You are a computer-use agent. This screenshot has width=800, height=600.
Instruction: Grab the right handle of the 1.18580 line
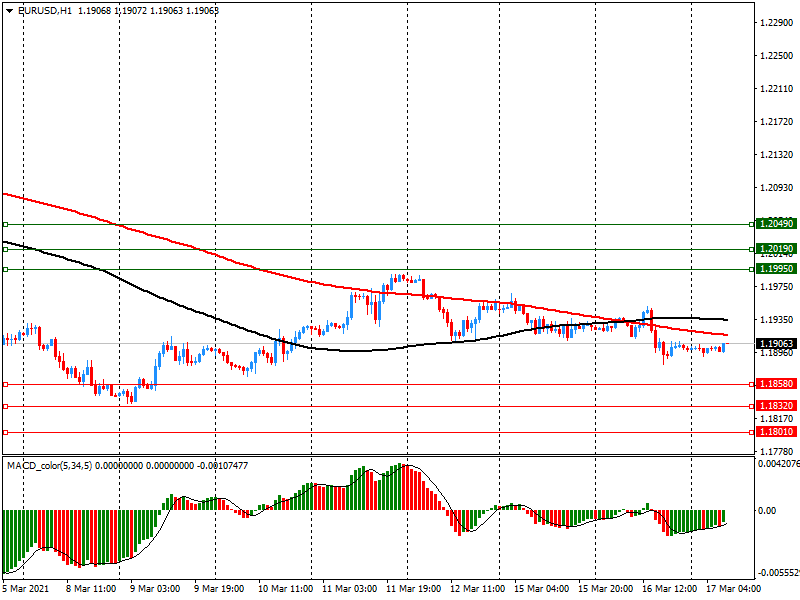pyautogui.click(x=752, y=385)
